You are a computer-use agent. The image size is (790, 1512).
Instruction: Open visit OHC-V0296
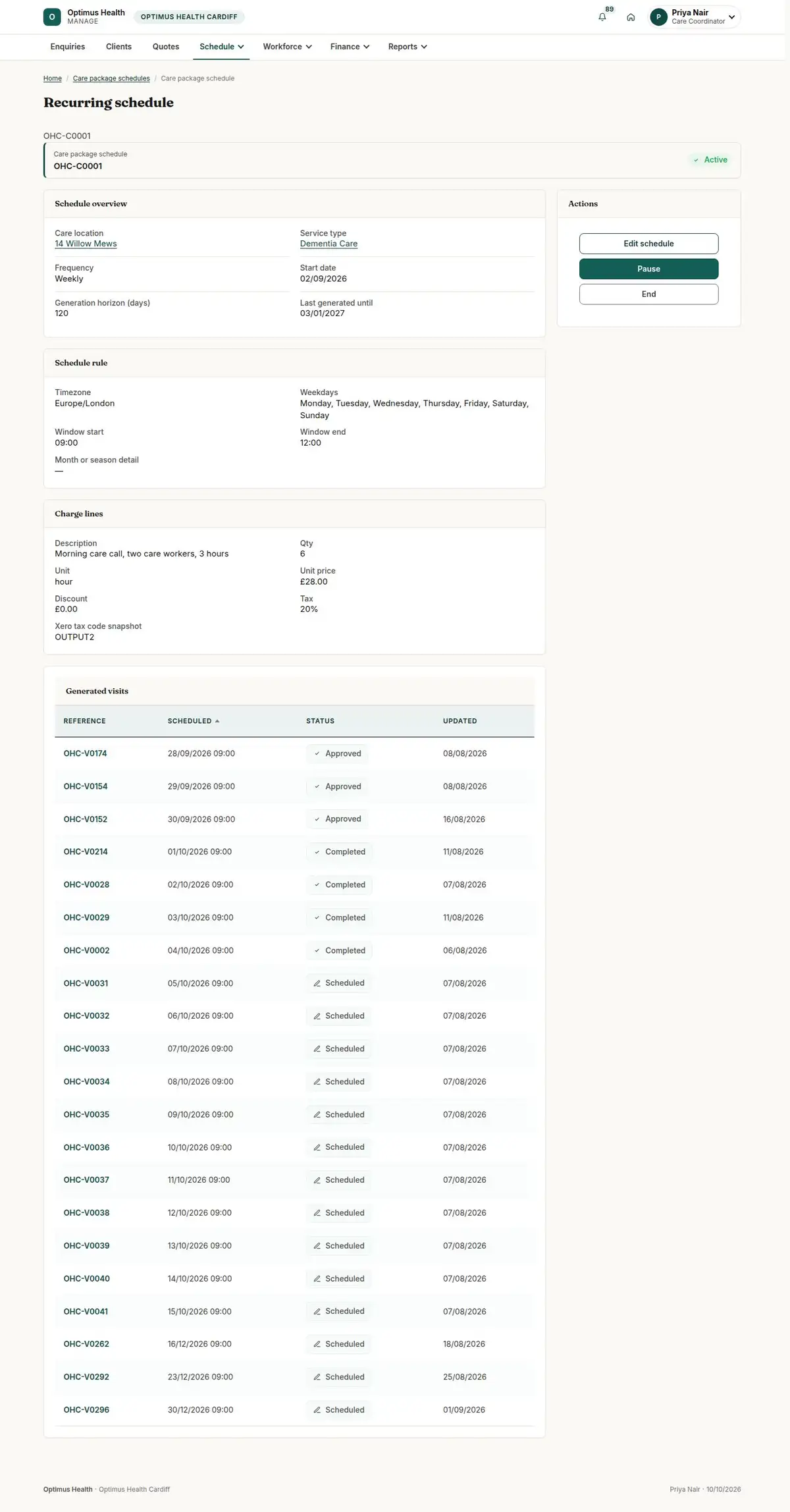click(x=86, y=1410)
